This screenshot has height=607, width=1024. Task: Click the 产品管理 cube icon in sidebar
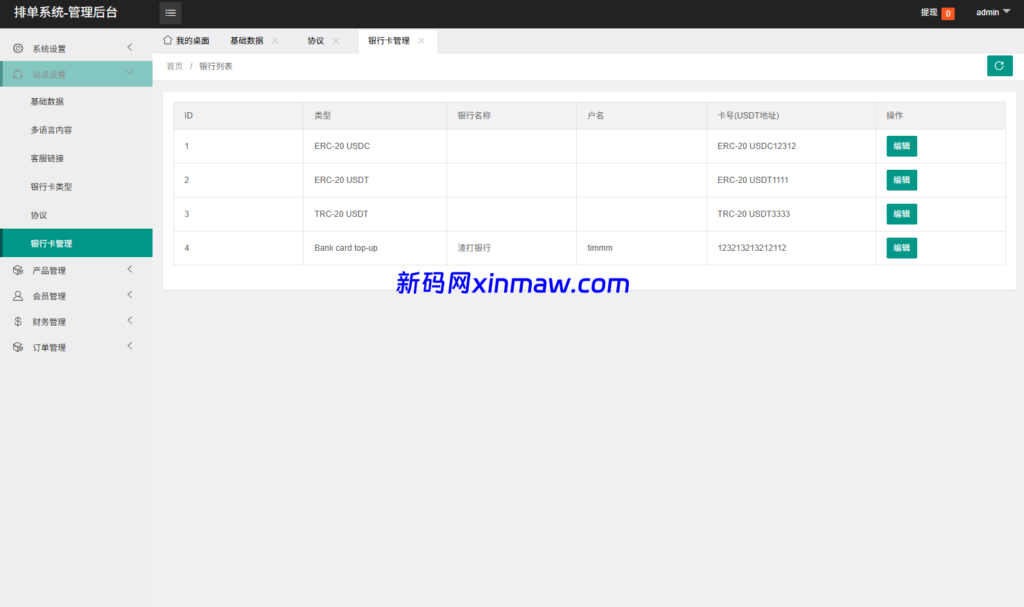[16, 269]
